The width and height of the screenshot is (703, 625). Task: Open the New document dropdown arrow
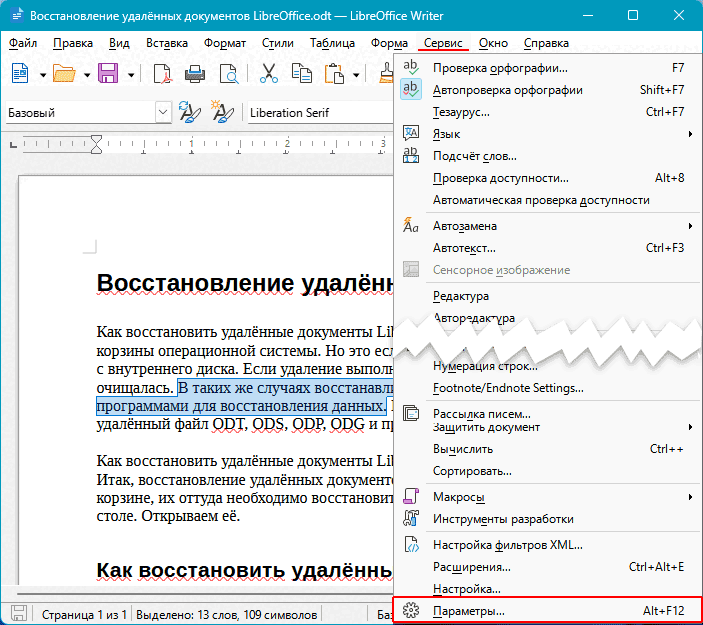[x=43, y=75]
